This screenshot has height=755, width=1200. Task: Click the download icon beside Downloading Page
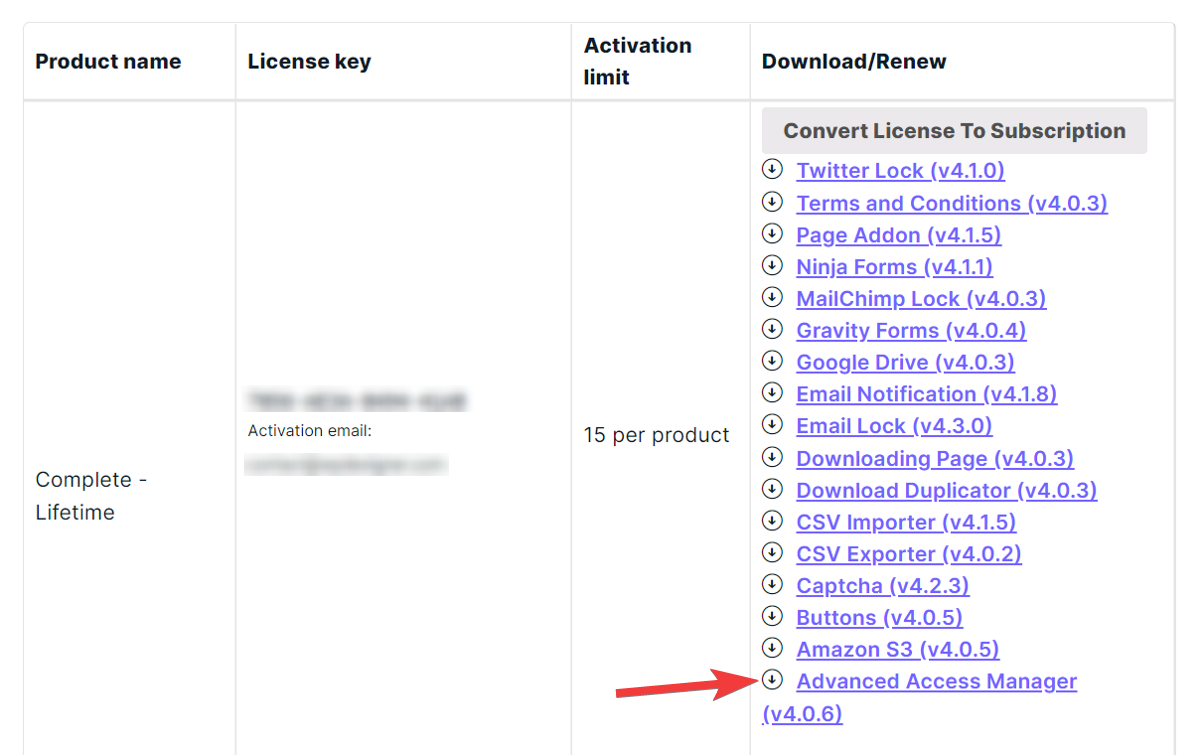[x=772, y=457]
